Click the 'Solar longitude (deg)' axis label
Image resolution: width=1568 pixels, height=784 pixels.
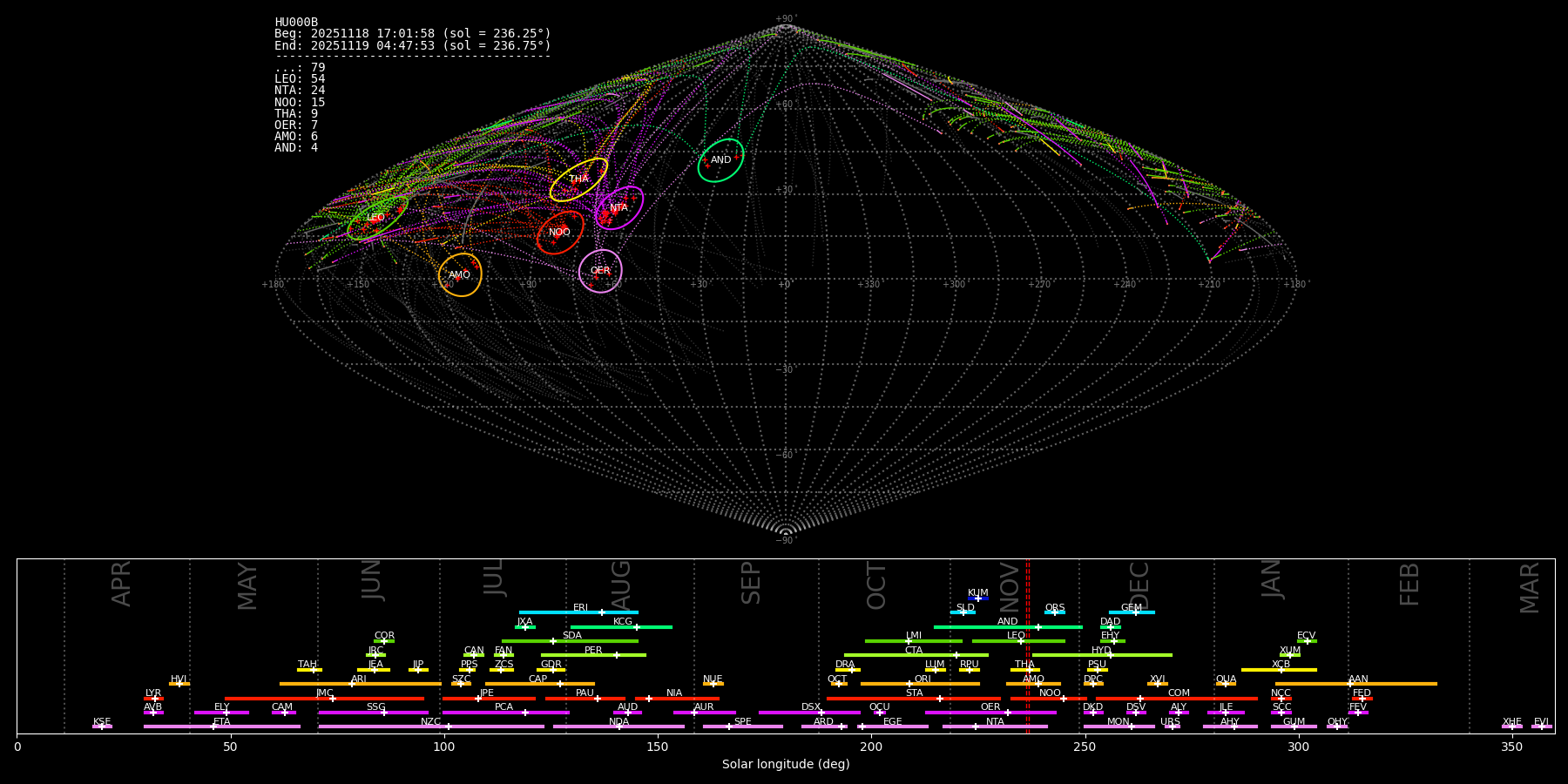(785, 765)
